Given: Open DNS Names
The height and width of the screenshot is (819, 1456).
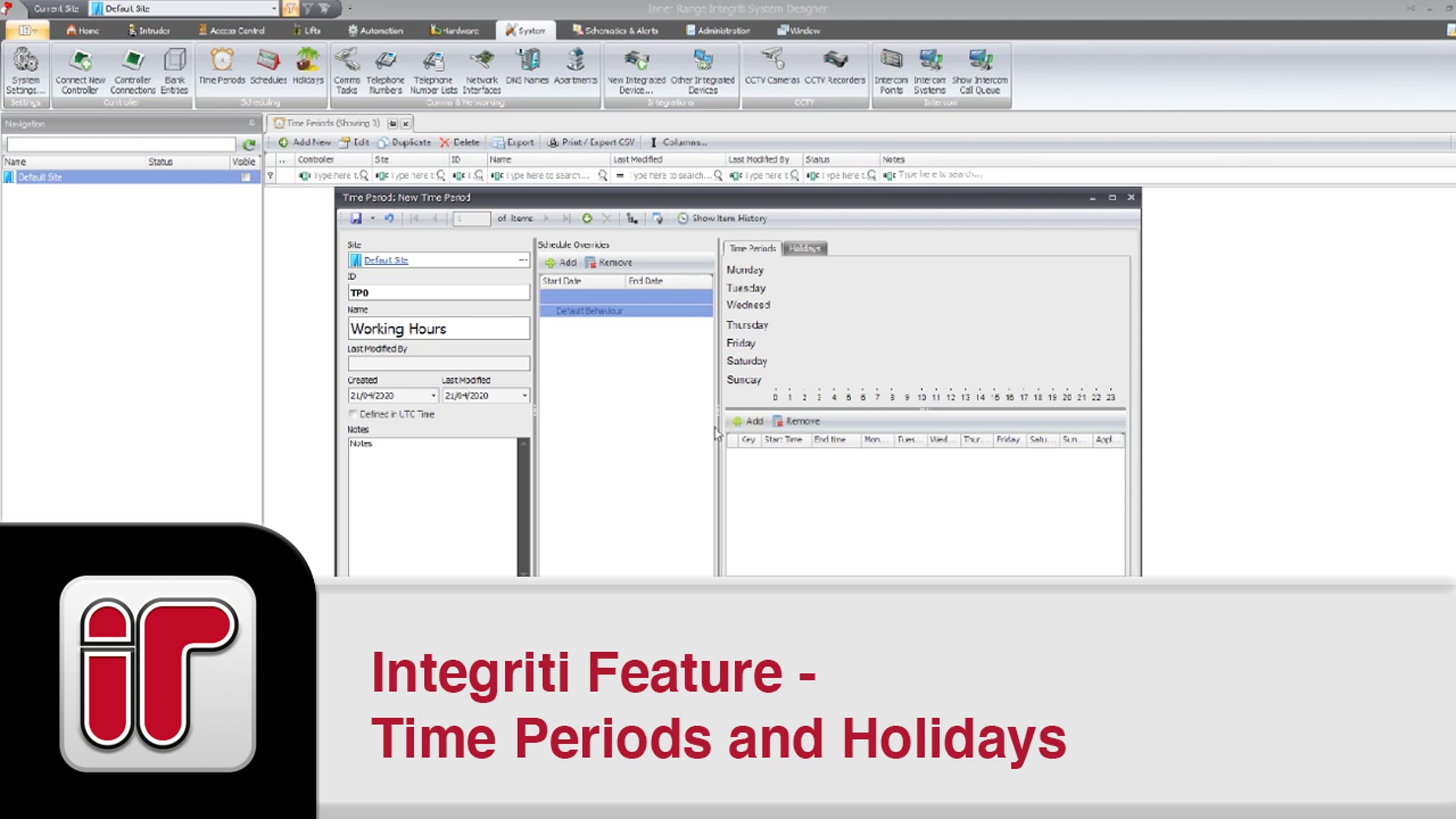Looking at the screenshot, I should click(x=527, y=67).
